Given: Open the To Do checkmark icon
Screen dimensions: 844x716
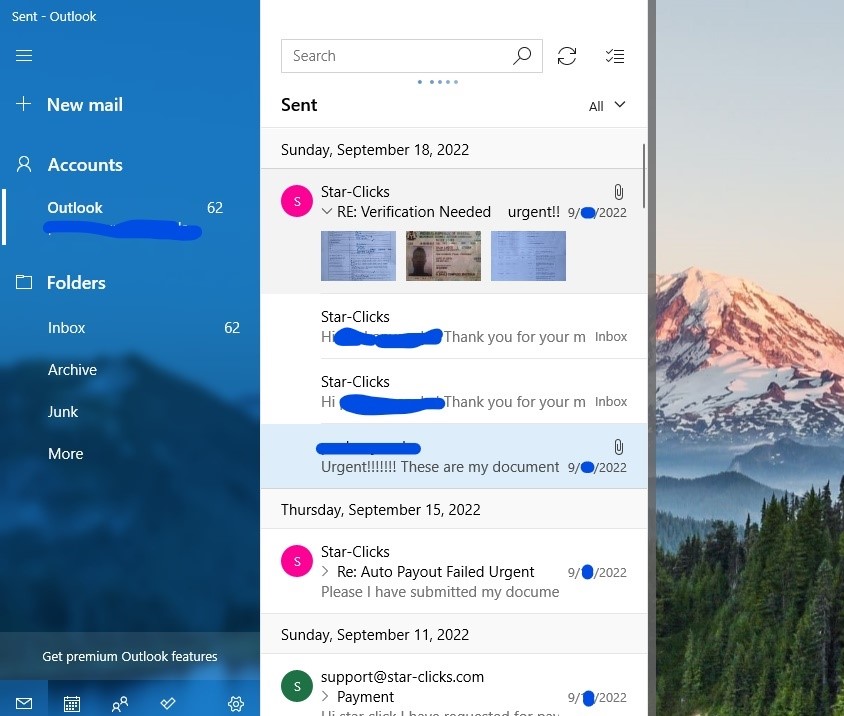Looking at the screenshot, I should coord(168,703).
